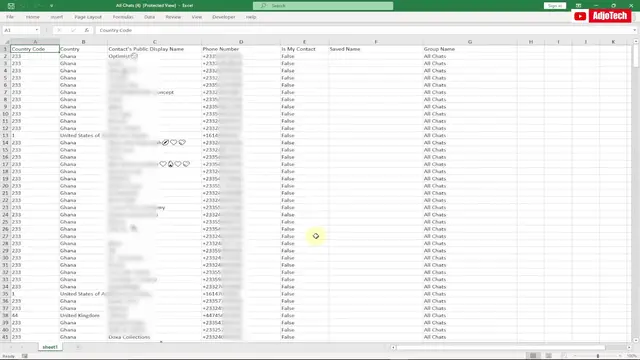Click the zoom slider handle

click(598, 356)
